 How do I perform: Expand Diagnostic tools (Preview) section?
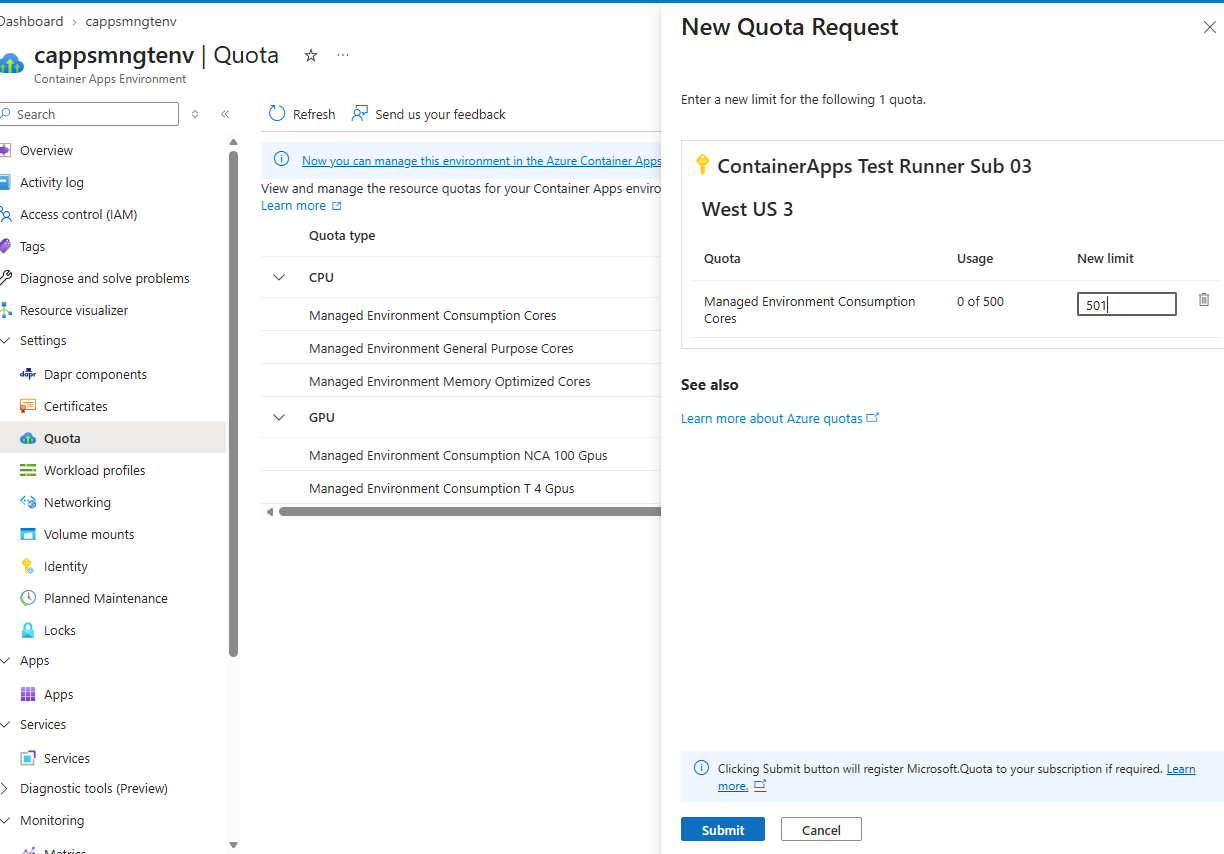point(6,789)
